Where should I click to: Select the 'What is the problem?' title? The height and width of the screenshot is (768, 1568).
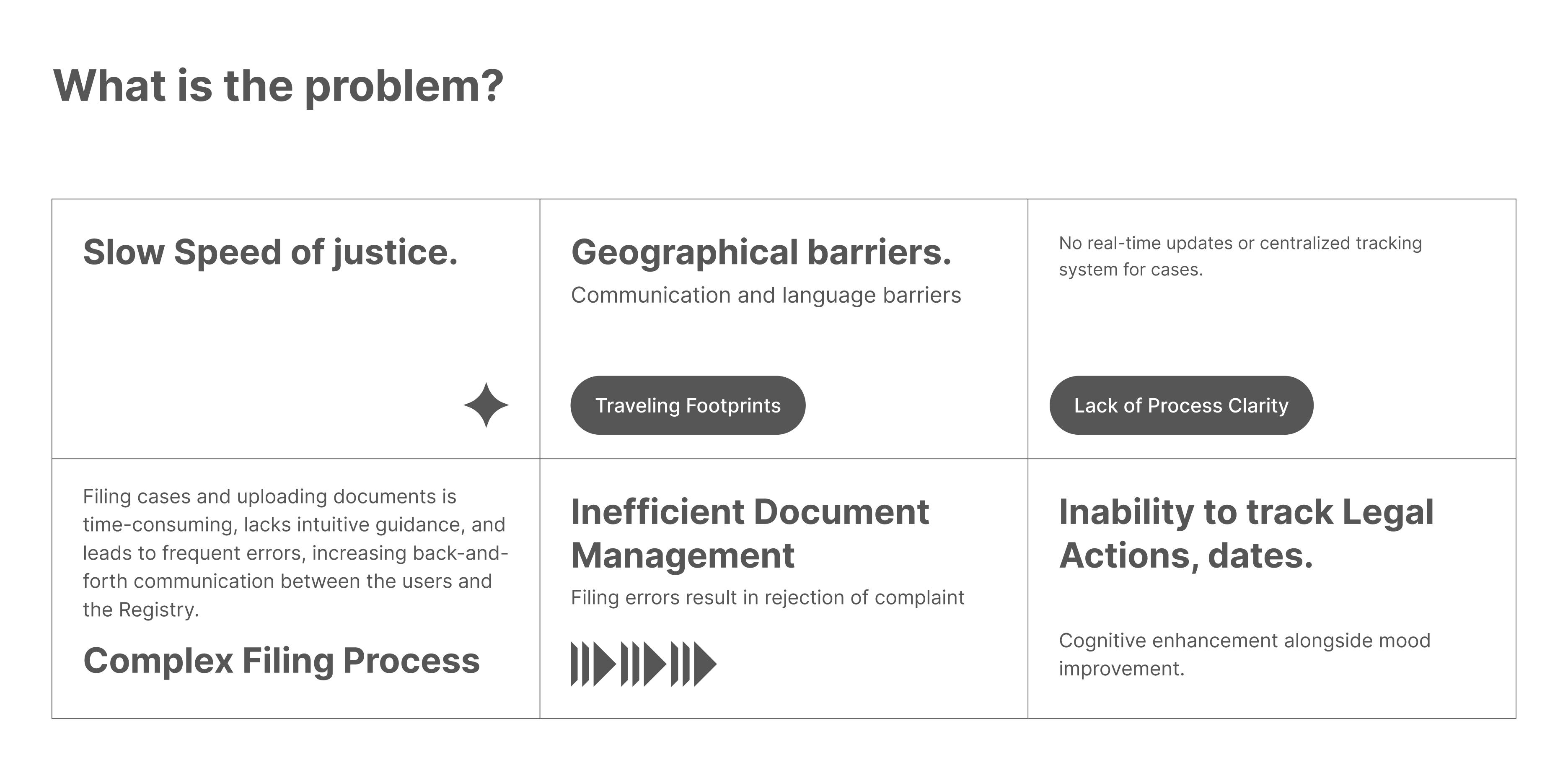278,86
